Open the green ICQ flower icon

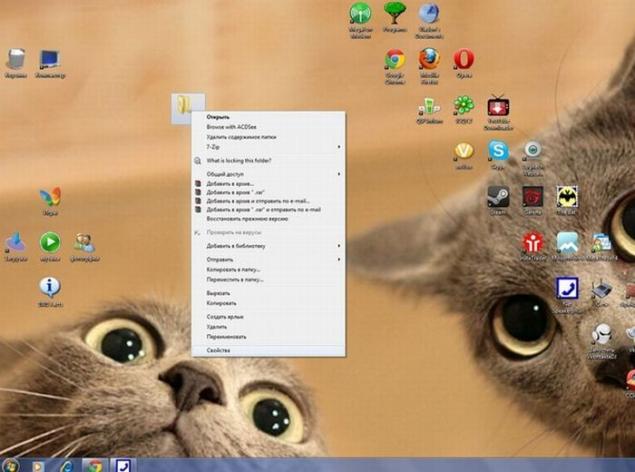[x=464, y=106]
